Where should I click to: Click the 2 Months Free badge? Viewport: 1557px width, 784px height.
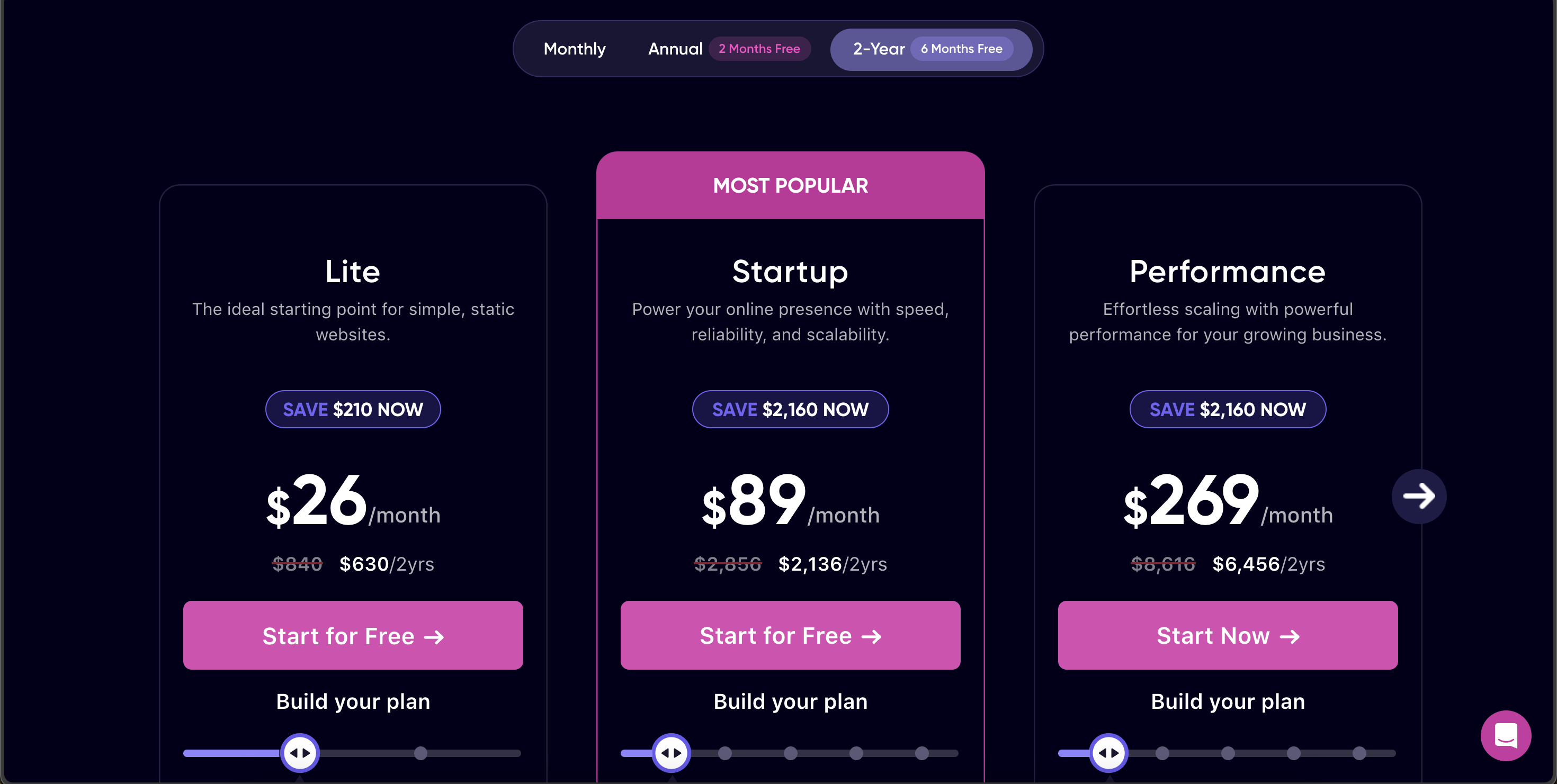tap(759, 49)
